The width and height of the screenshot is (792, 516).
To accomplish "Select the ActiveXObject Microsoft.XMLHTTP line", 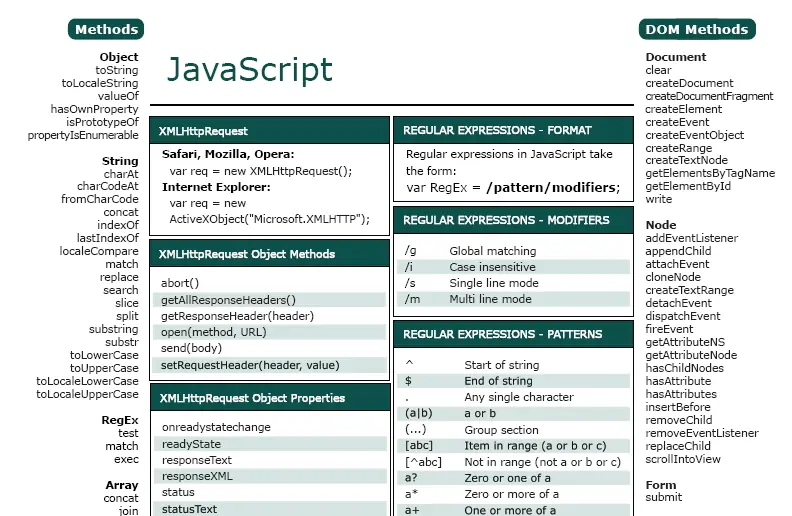I will (270, 219).
